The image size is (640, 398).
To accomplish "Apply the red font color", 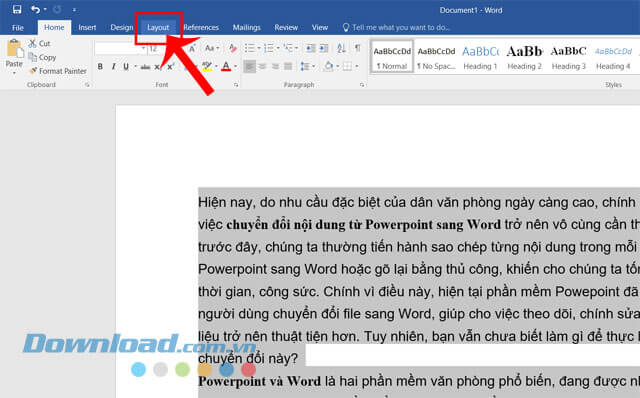I will click(226, 67).
